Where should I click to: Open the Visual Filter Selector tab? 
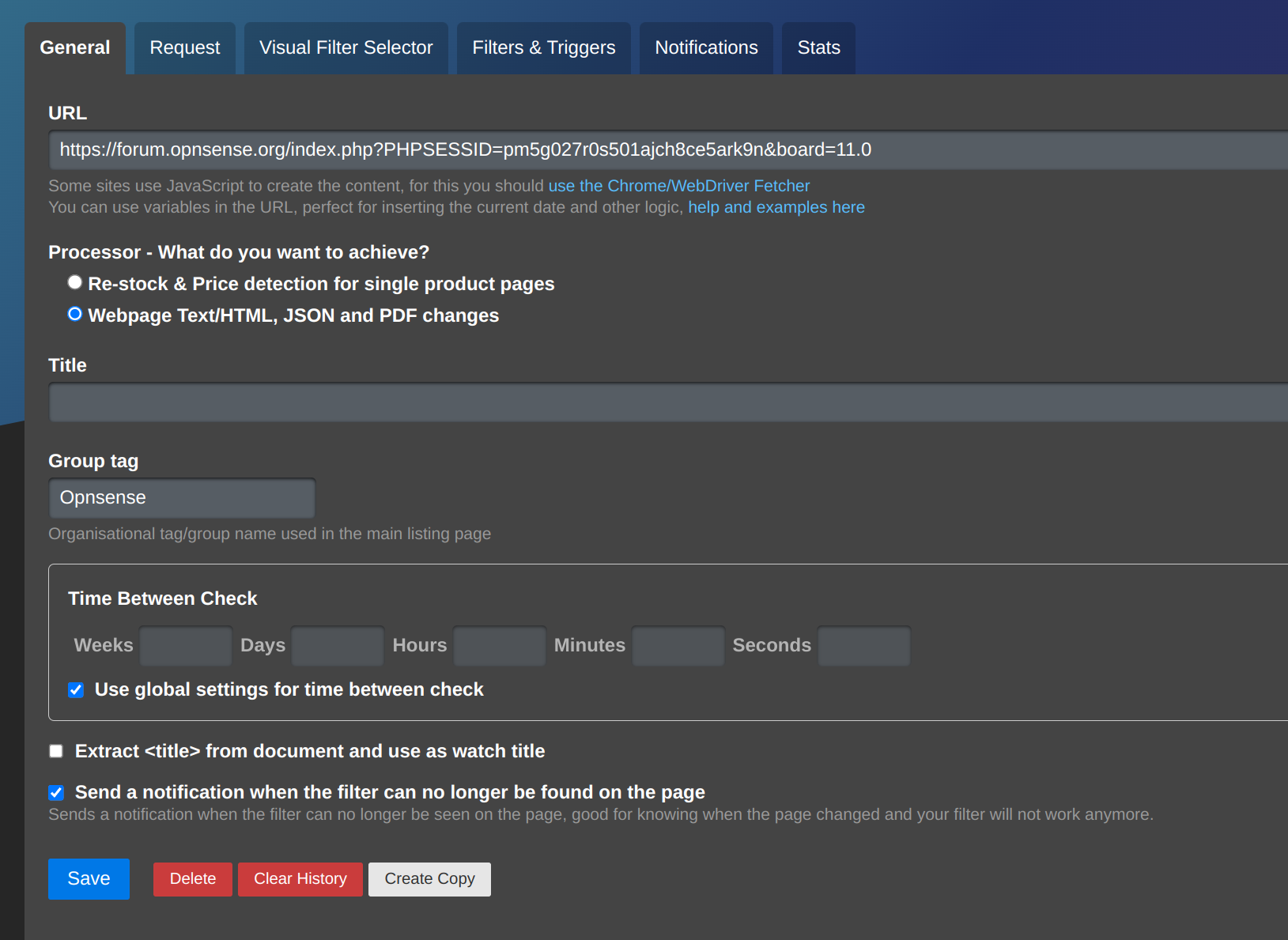pyautogui.click(x=346, y=48)
